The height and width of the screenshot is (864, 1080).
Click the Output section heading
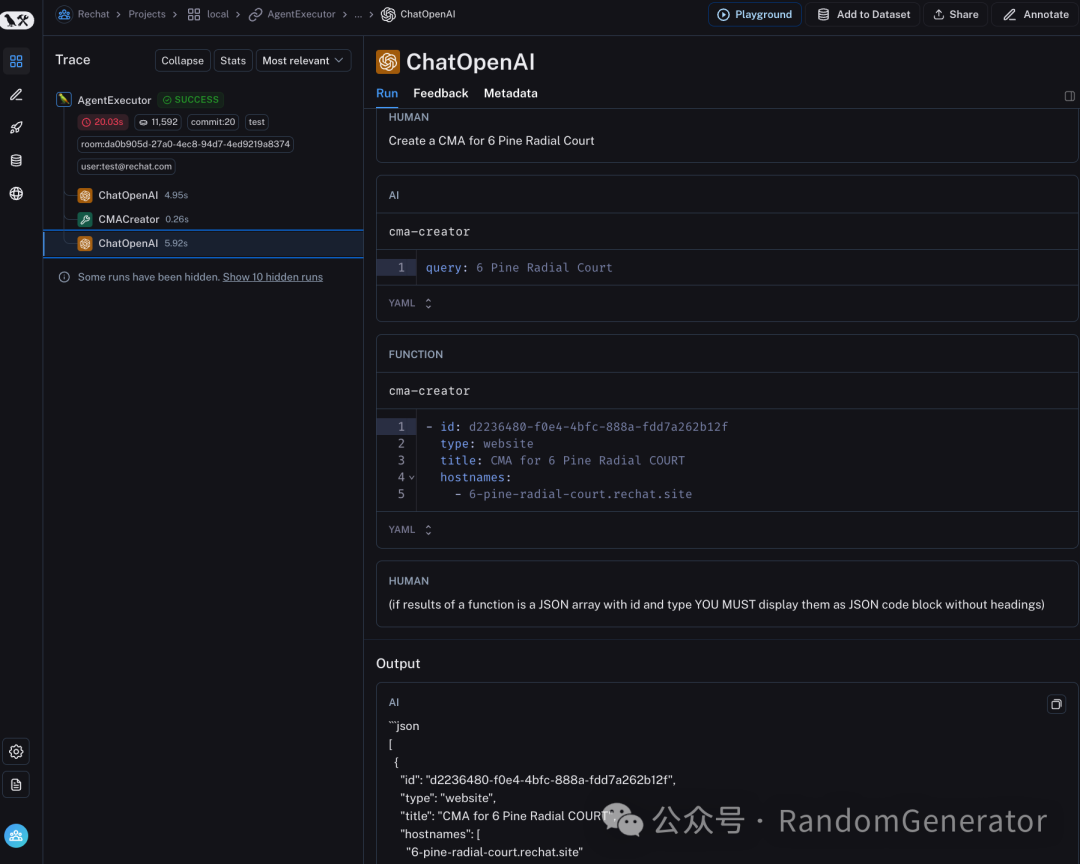click(x=398, y=664)
